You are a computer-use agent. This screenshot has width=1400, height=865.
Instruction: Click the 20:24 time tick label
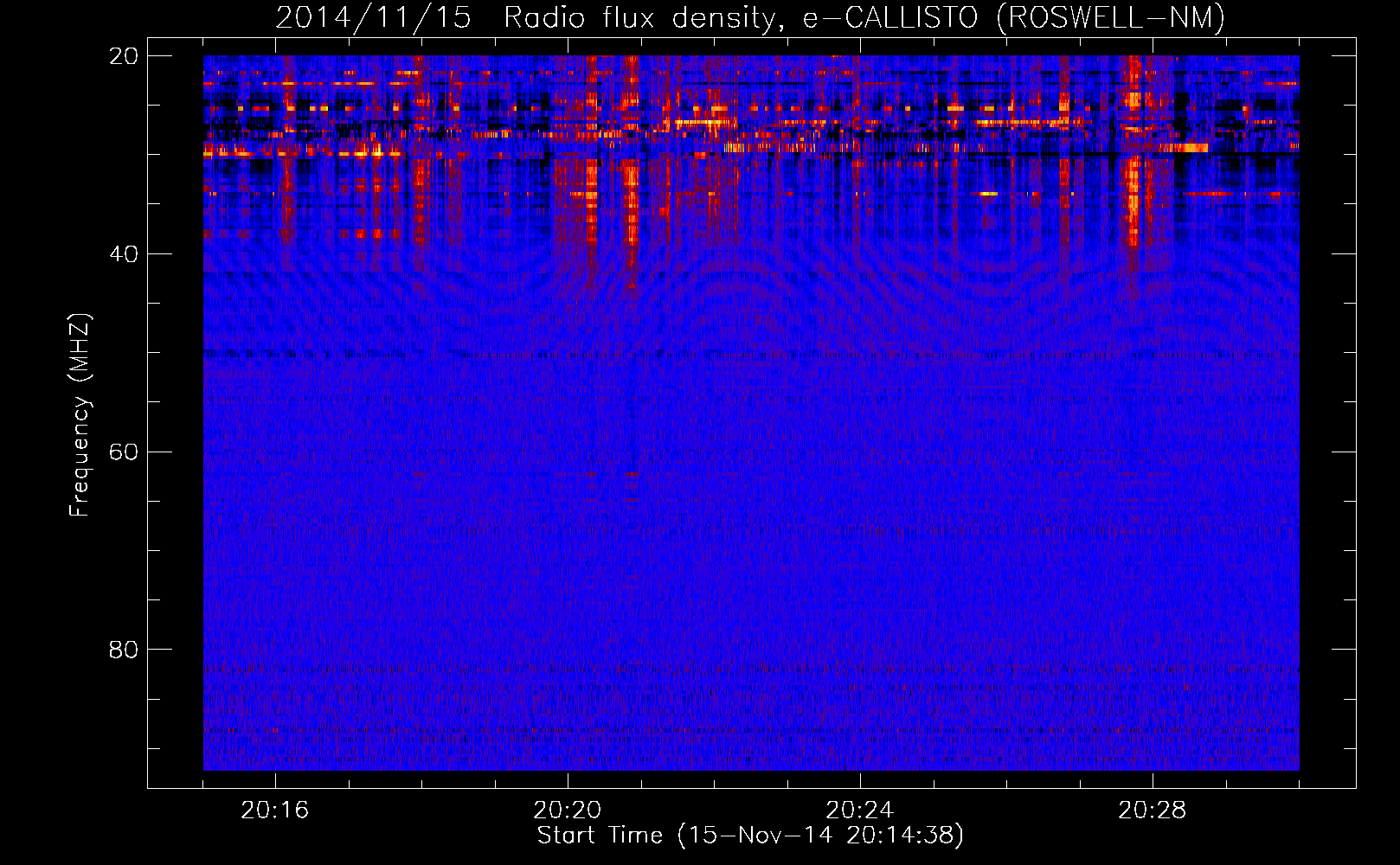pos(860,811)
